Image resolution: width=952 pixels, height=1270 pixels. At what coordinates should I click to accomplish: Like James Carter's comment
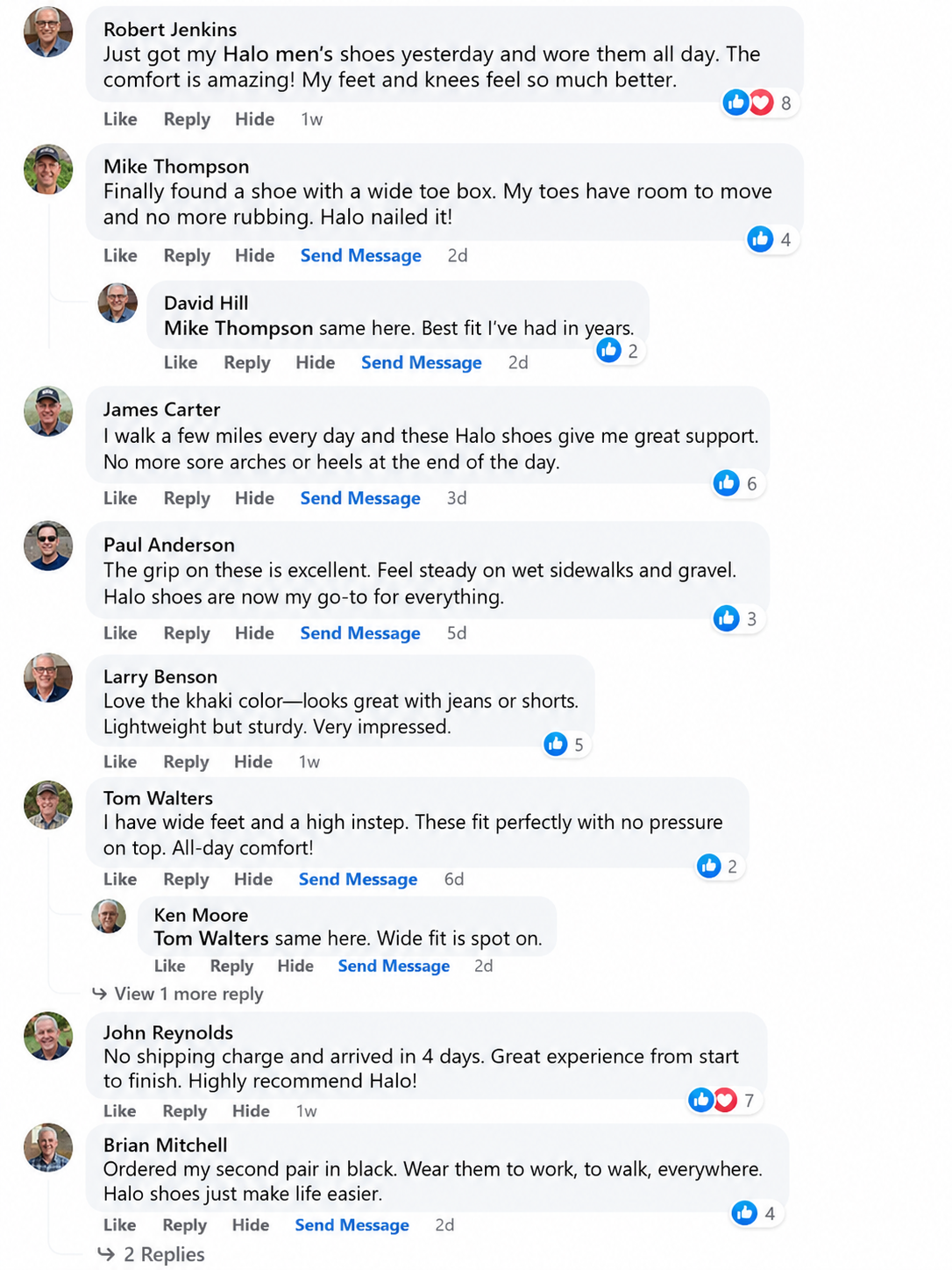[120, 498]
